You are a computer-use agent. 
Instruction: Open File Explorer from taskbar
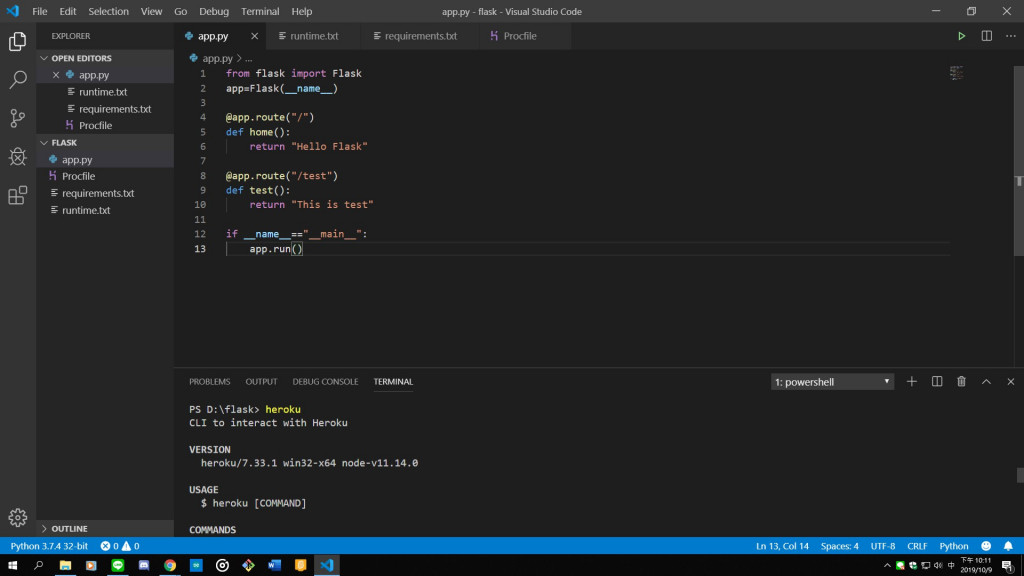click(x=65, y=565)
